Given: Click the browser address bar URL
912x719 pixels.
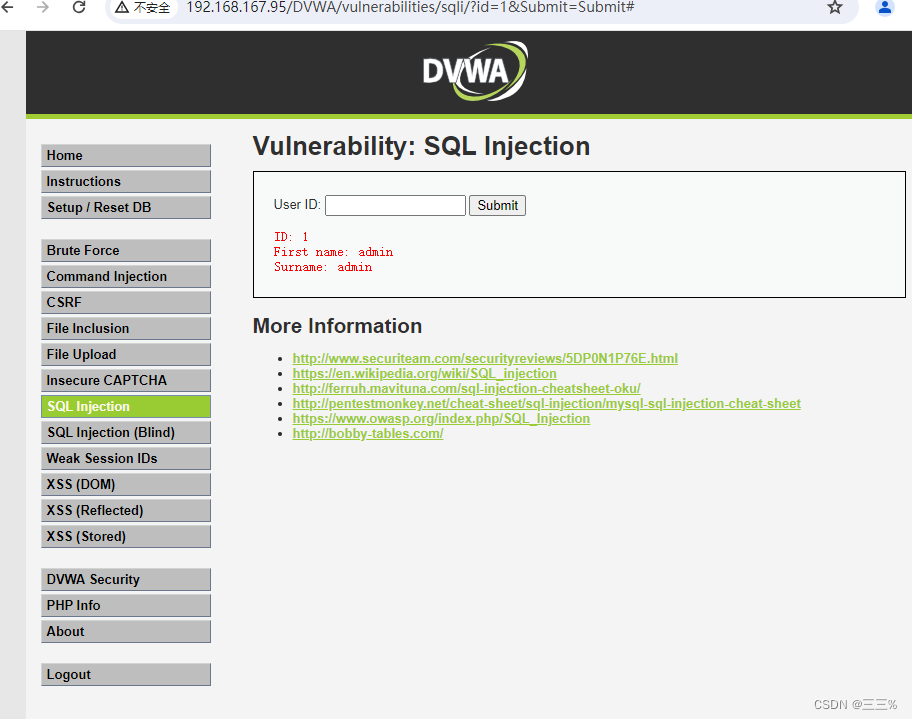Looking at the screenshot, I should click(x=410, y=8).
